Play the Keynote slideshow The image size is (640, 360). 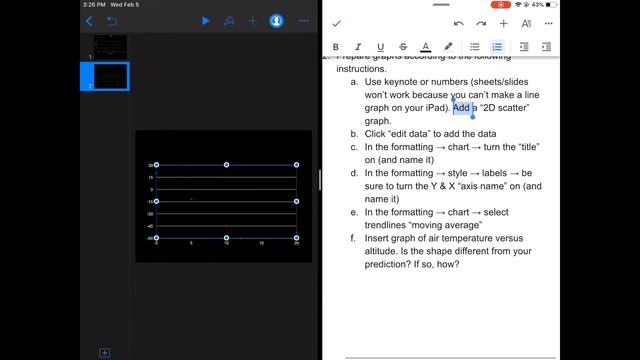(206, 21)
